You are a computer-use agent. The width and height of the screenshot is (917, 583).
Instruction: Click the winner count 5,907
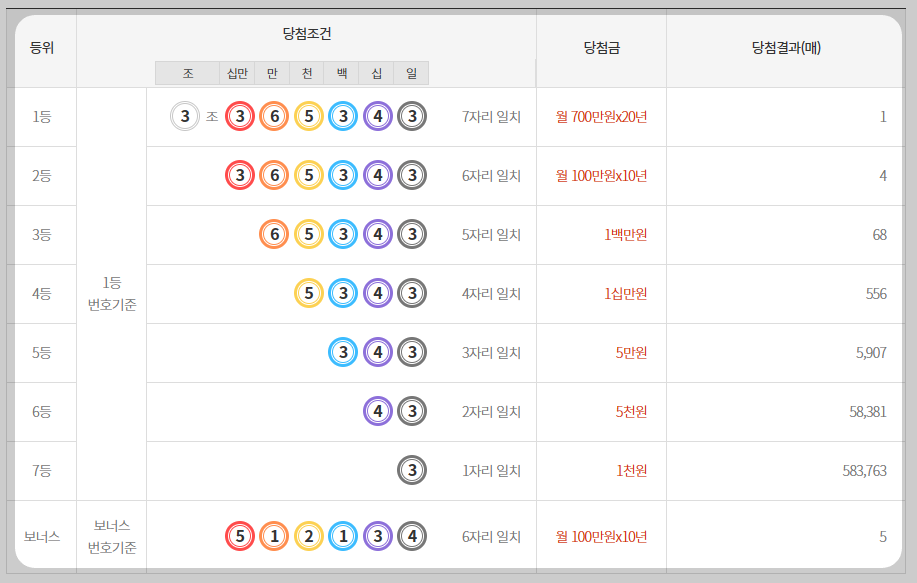tap(871, 353)
